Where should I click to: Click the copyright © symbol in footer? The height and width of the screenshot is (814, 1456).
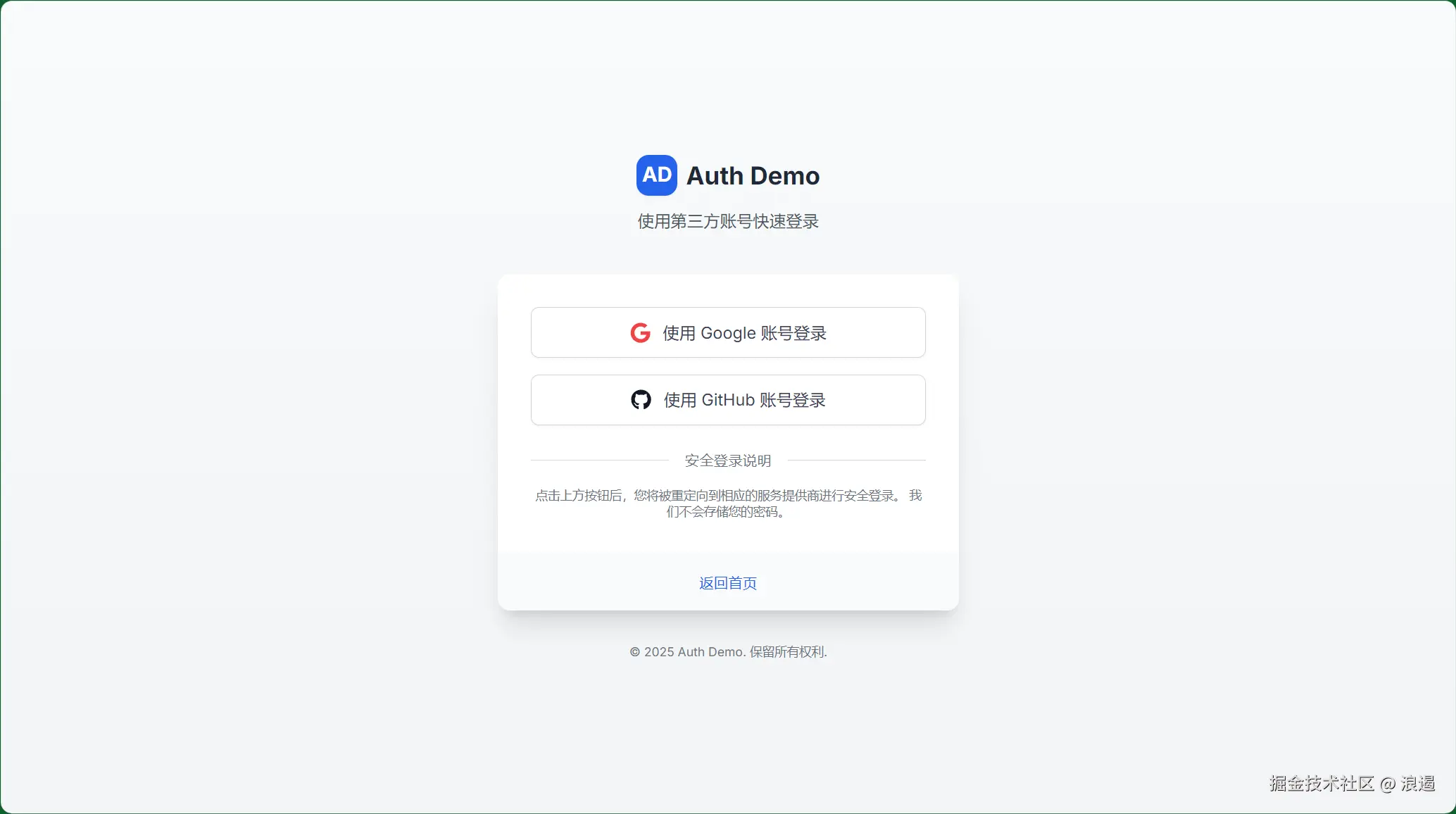[634, 652]
